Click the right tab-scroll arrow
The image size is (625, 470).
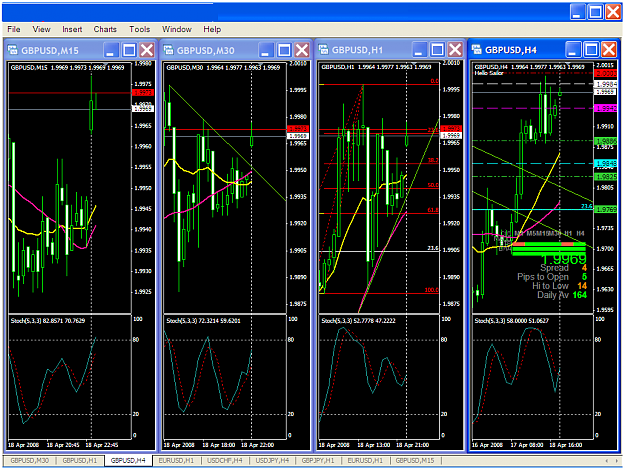click(x=617, y=461)
